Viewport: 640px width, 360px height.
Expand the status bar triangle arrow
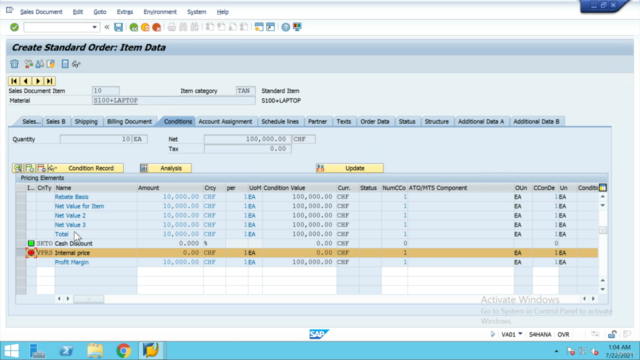click(x=493, y=334)
